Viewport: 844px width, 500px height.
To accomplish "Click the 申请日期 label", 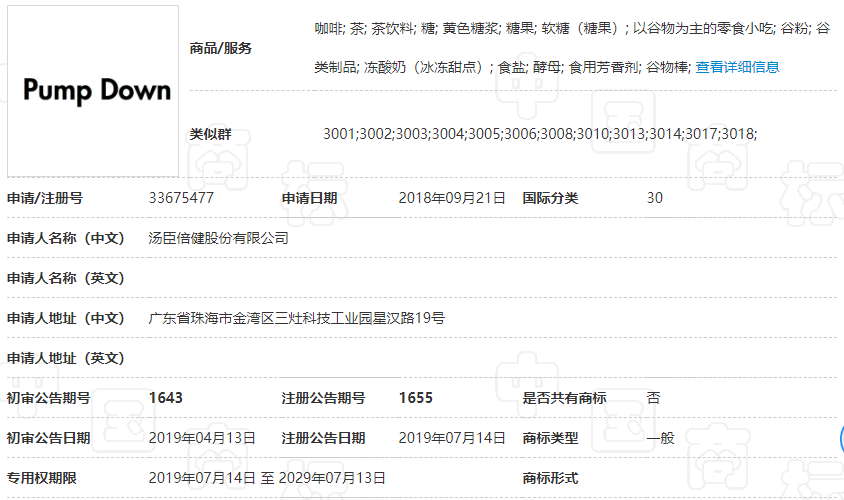I will (310, 198).
